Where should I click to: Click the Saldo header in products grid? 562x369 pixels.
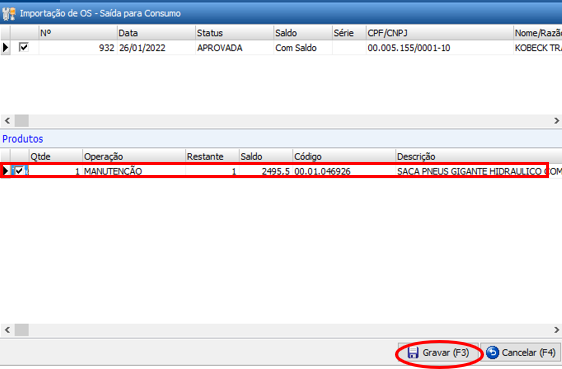[266, 157]
